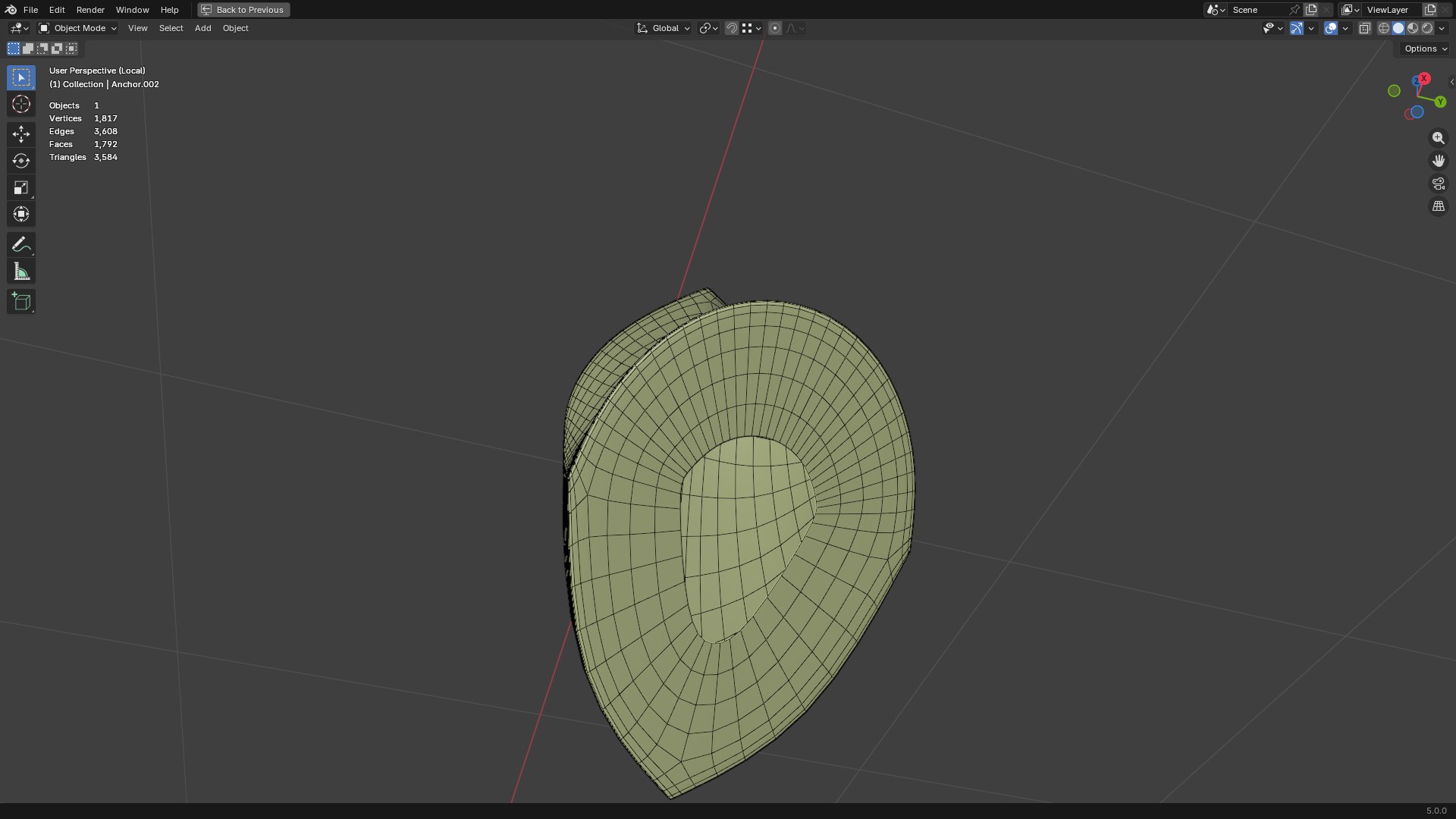
Task: Click the green Y axis gizmo handle
Action: pyautogui.click(x=1440, y=102)
